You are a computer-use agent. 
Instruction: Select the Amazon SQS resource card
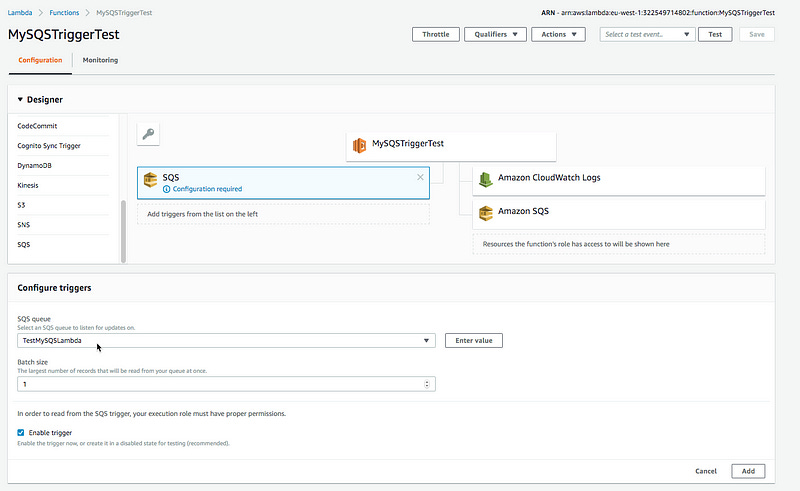tap(619, 214)
